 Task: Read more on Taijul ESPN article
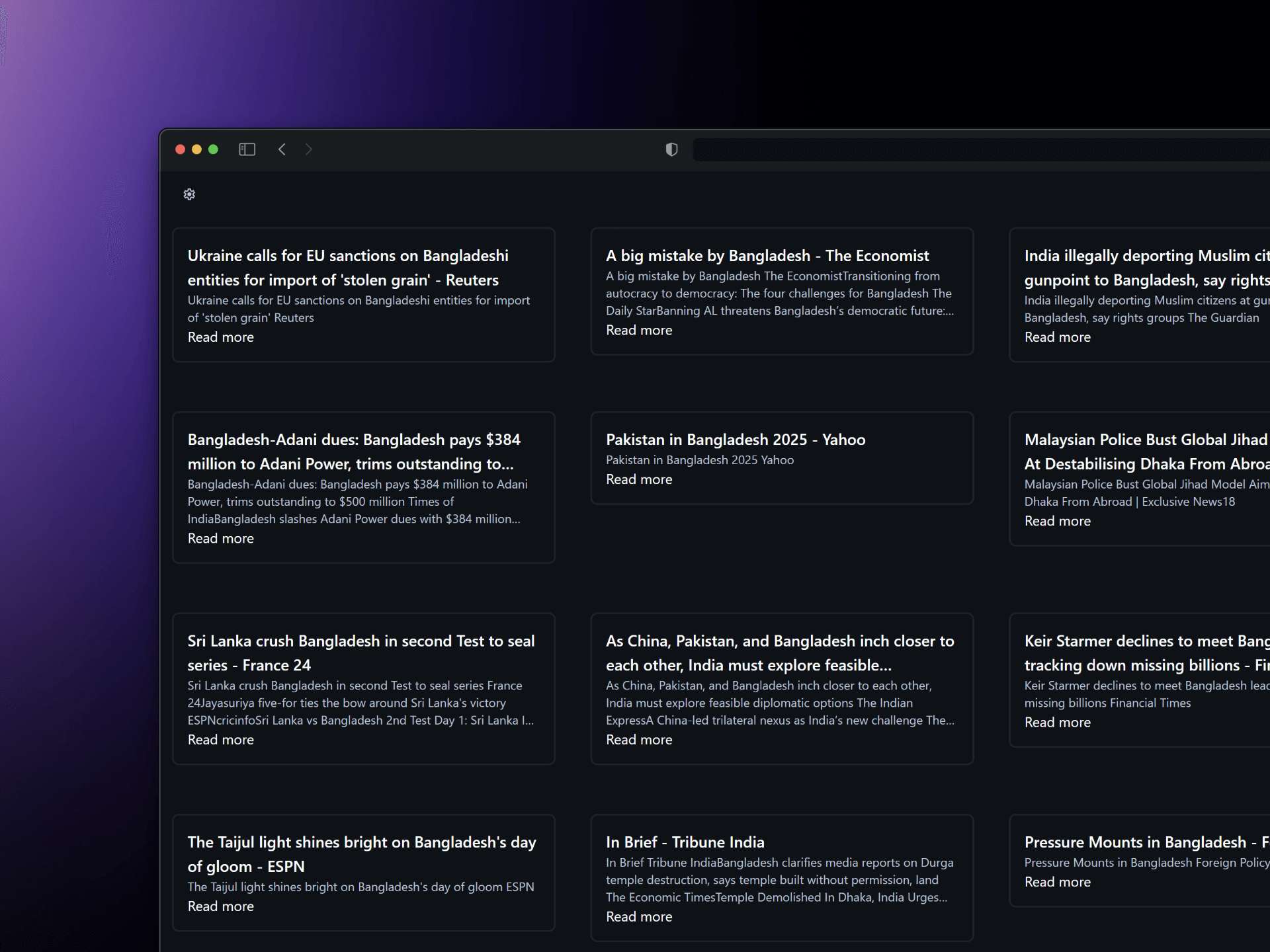pos(220,906)
